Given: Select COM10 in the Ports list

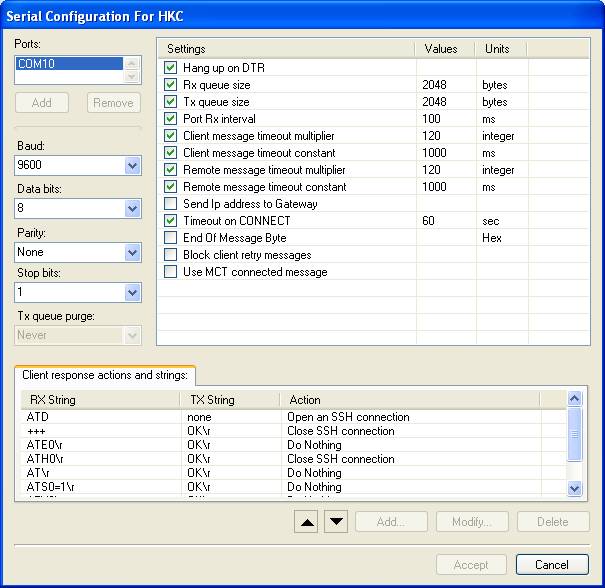Looking at the screenshot, I should tap(68, 64).
